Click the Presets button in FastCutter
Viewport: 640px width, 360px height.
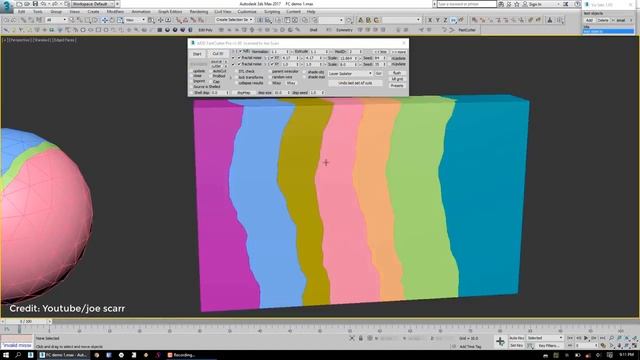397,86
